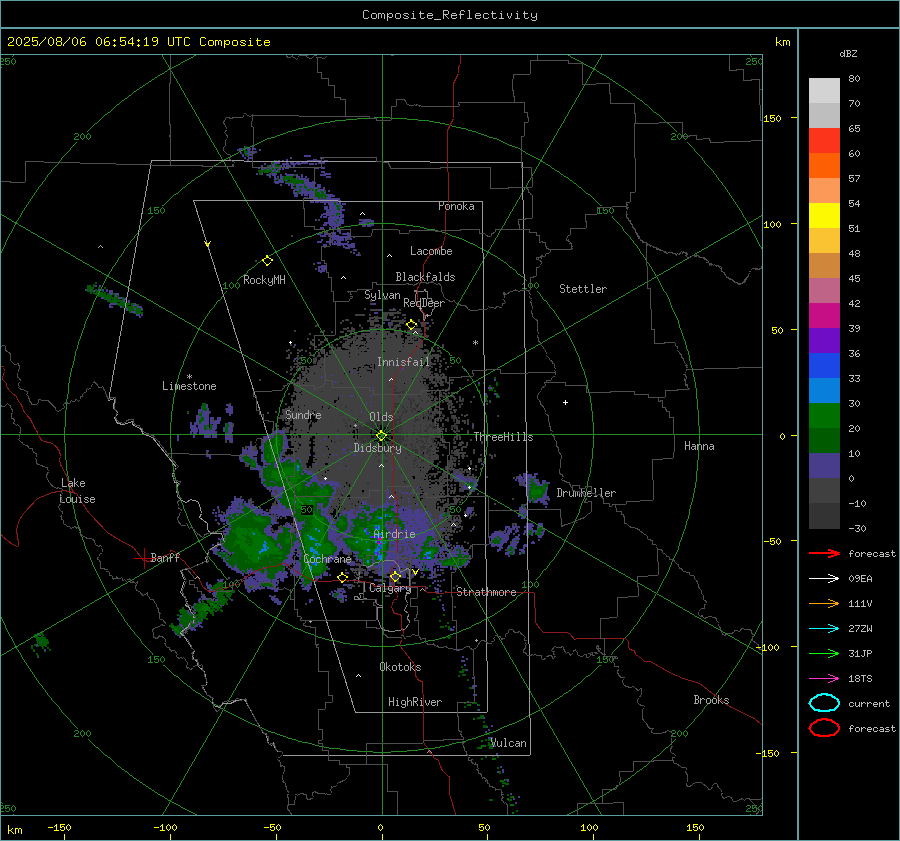Select the yellow diamond marker near Cochrane
The image size is (900, 841).
[x=342, y=577]
